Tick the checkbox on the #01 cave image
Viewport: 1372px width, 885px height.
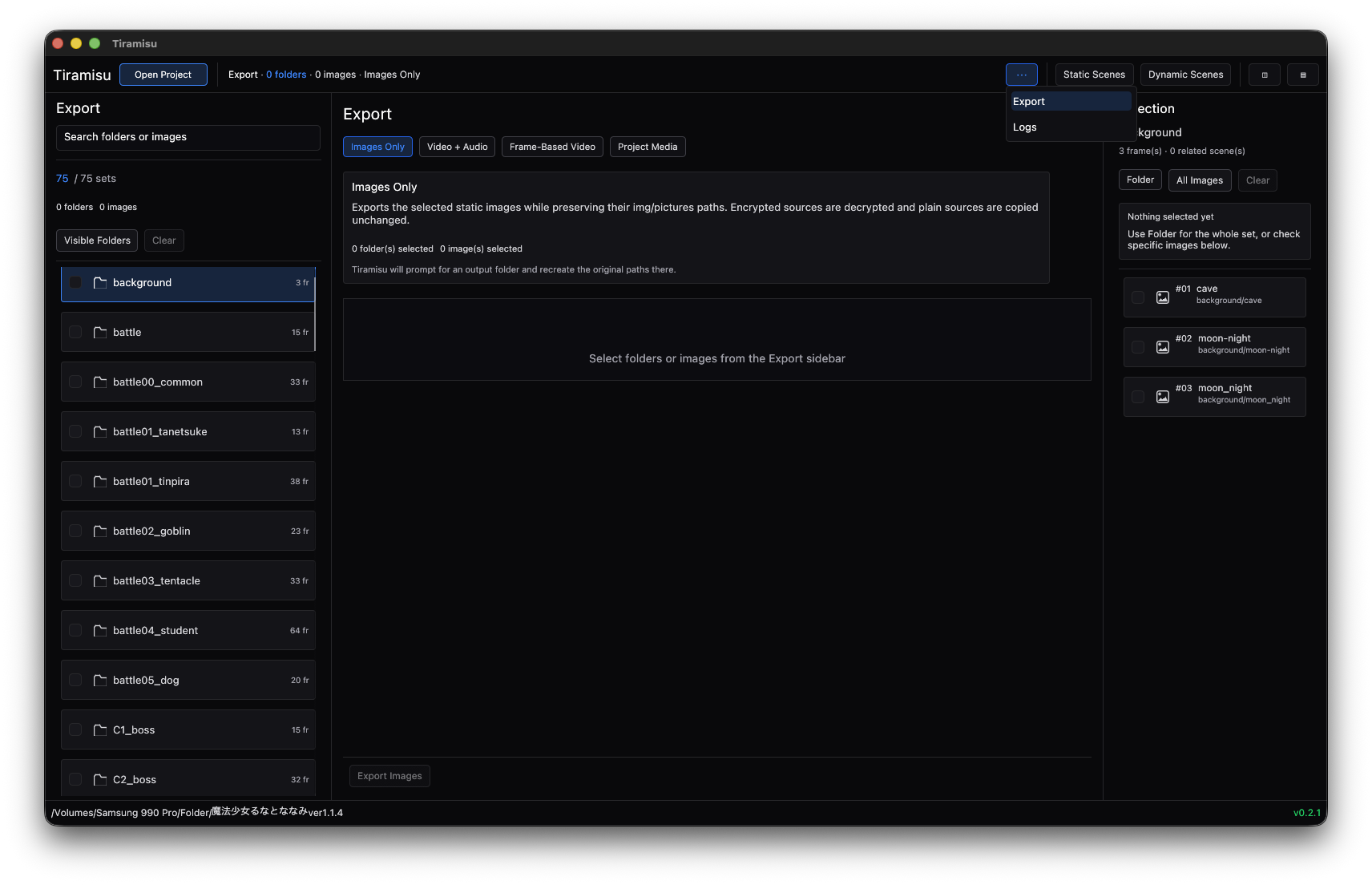point(1138,297)
